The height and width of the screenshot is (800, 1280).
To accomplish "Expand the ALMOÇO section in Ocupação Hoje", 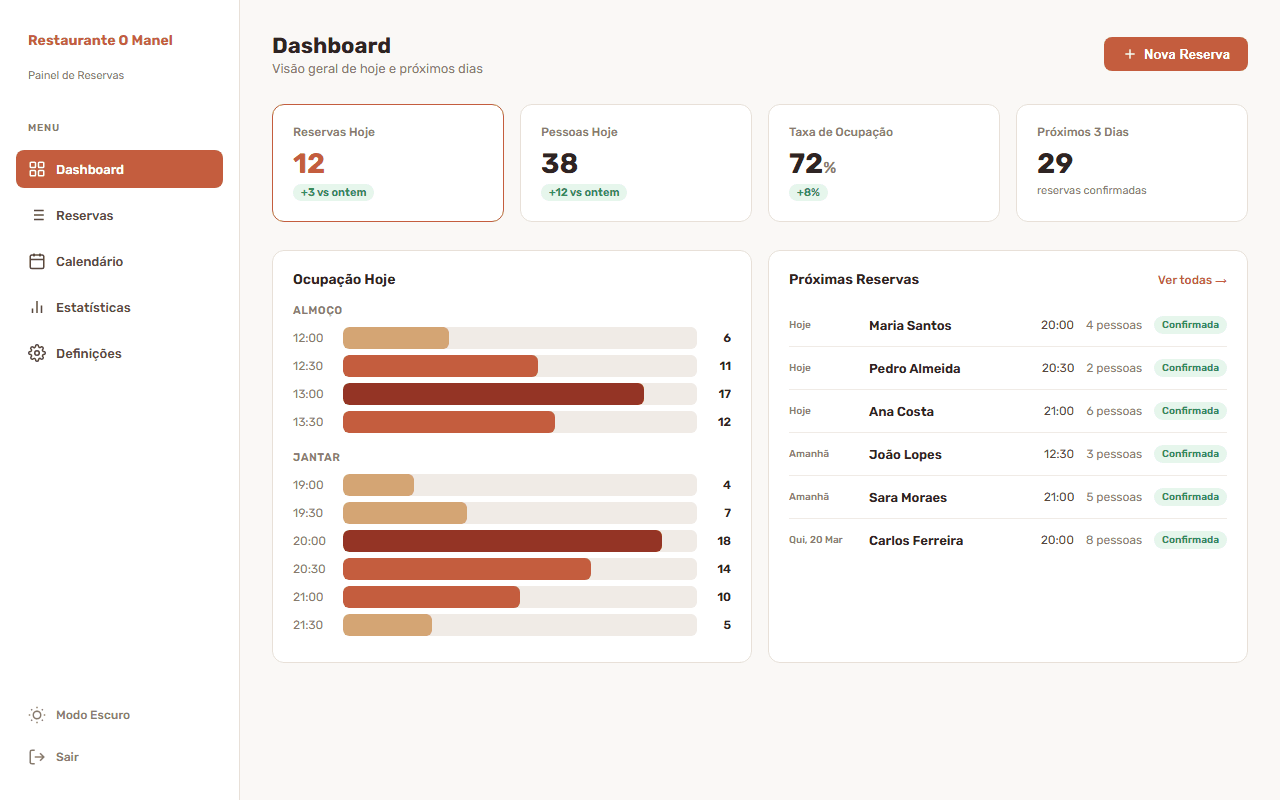I will coord(317,310).
